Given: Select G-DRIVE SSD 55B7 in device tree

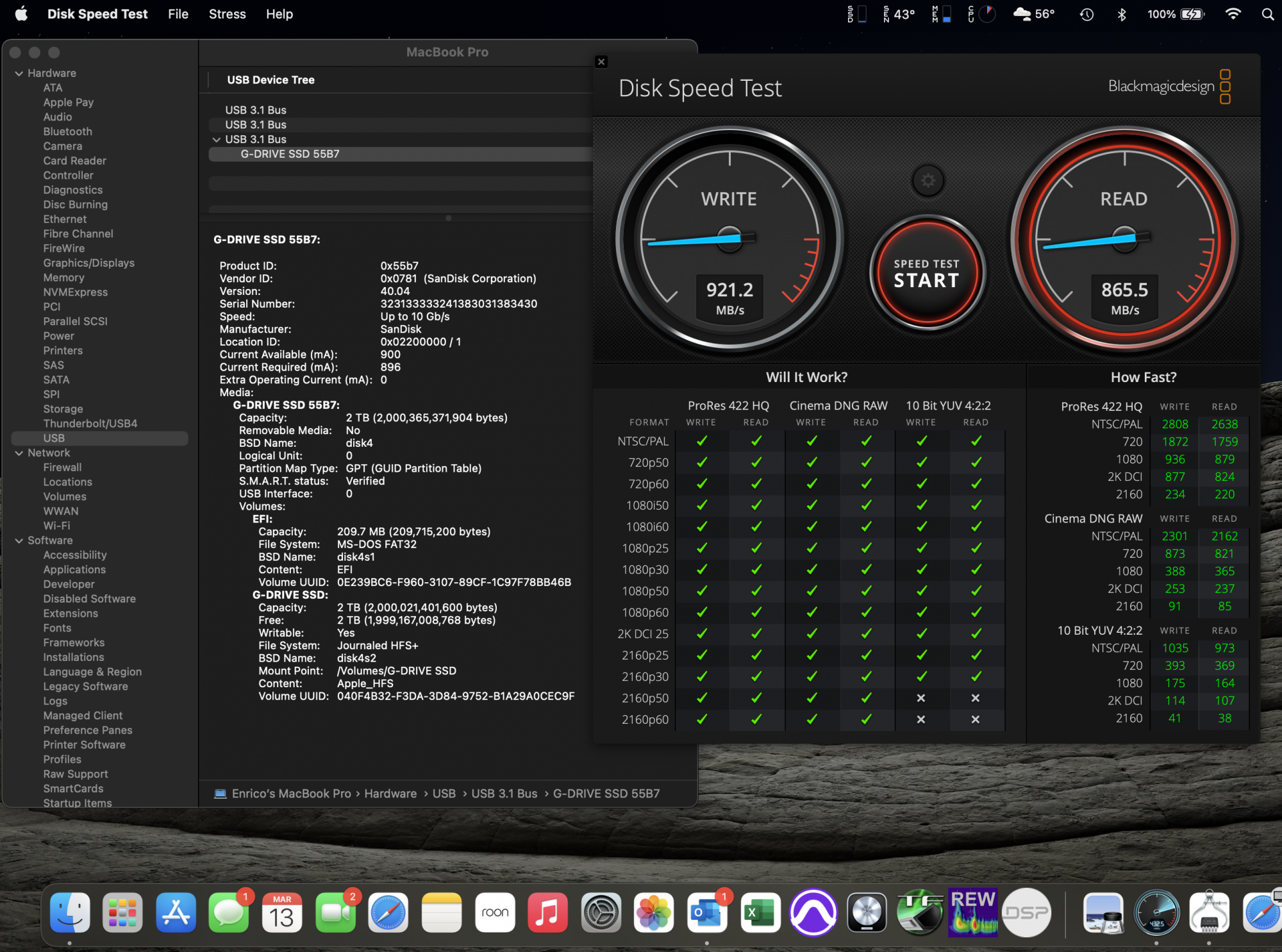Looking at the screenshot, I should [290, 154].
